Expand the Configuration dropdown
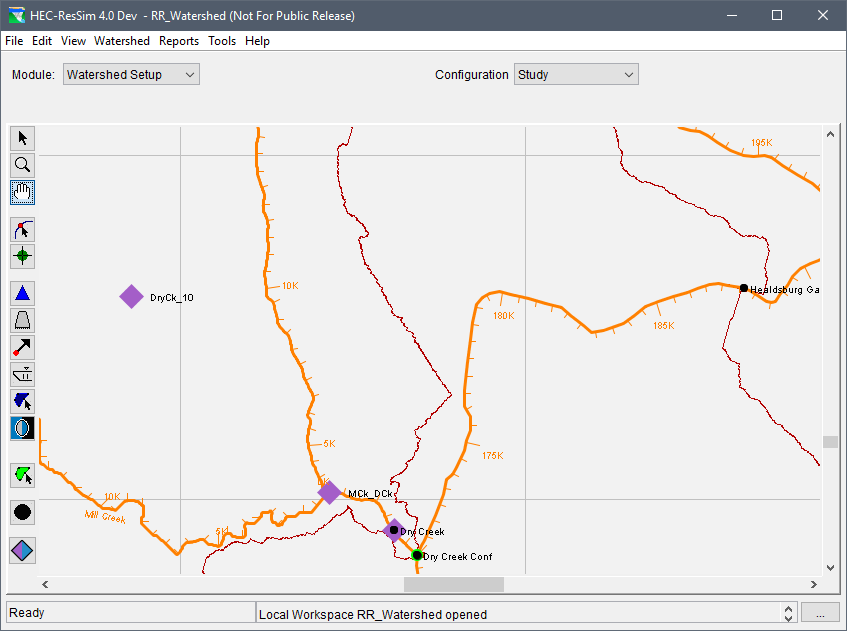 coord(575,75)
